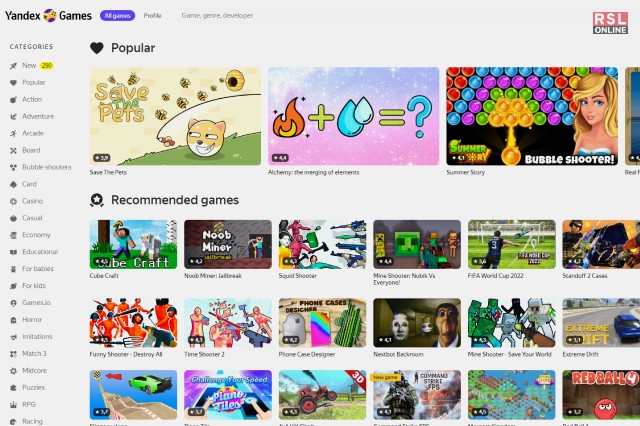The height and width of the screenshot is (426, 640).
Task: Open the Red Ball 4 thumbnail
Action: (x=601, y=395)
